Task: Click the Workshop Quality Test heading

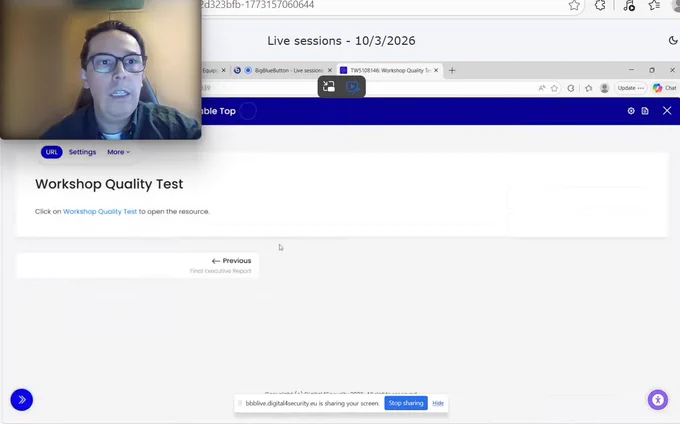Action: (x=109, y=184)
